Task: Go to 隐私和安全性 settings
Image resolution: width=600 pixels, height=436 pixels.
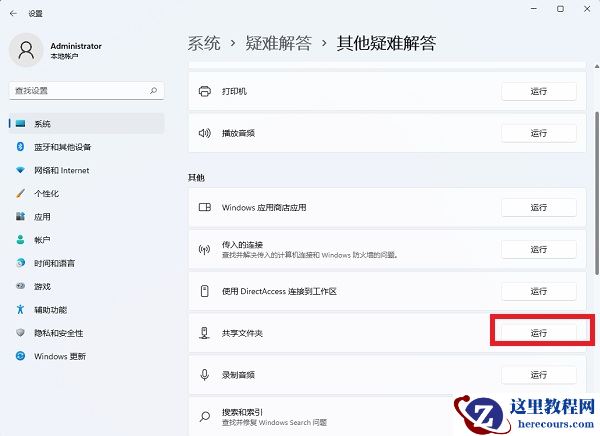Action: pyautogui.click(x=87, y=333)
